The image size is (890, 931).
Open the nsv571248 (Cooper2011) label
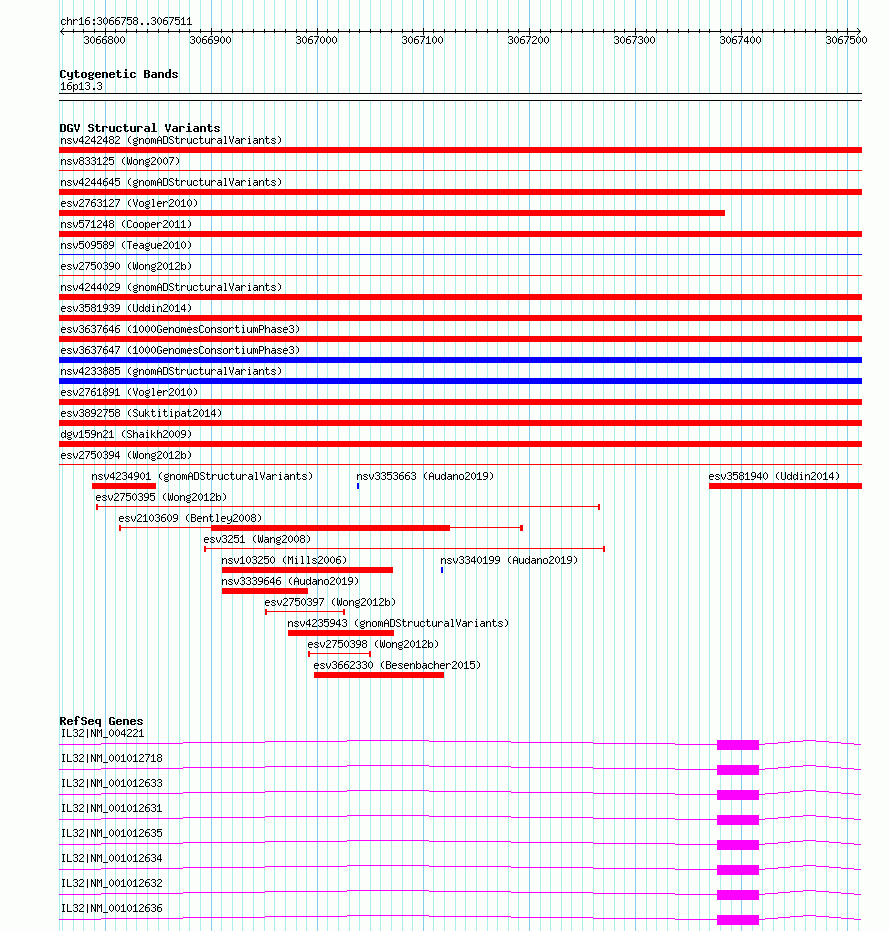click(126, 224)
